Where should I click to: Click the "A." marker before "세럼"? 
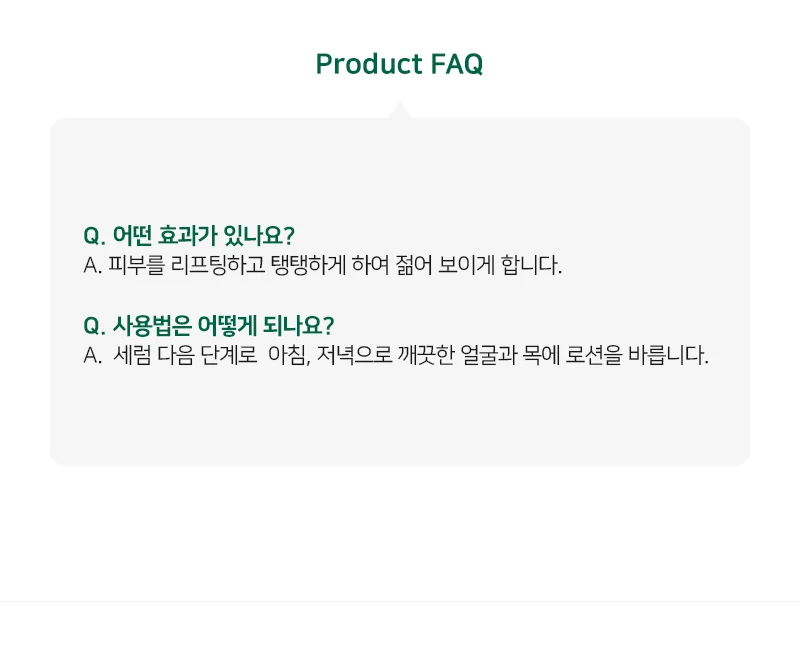pos(93,356)
